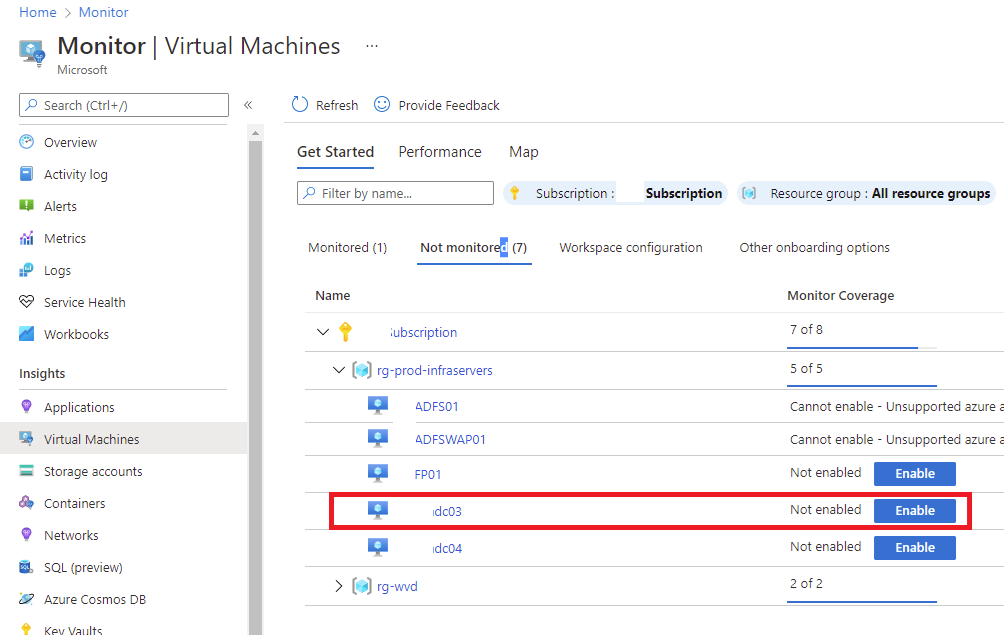This screenshot has height=635, width=1004.
Task: Open Virtual Machines in Insights menu
Action: (x=124, y=438)
